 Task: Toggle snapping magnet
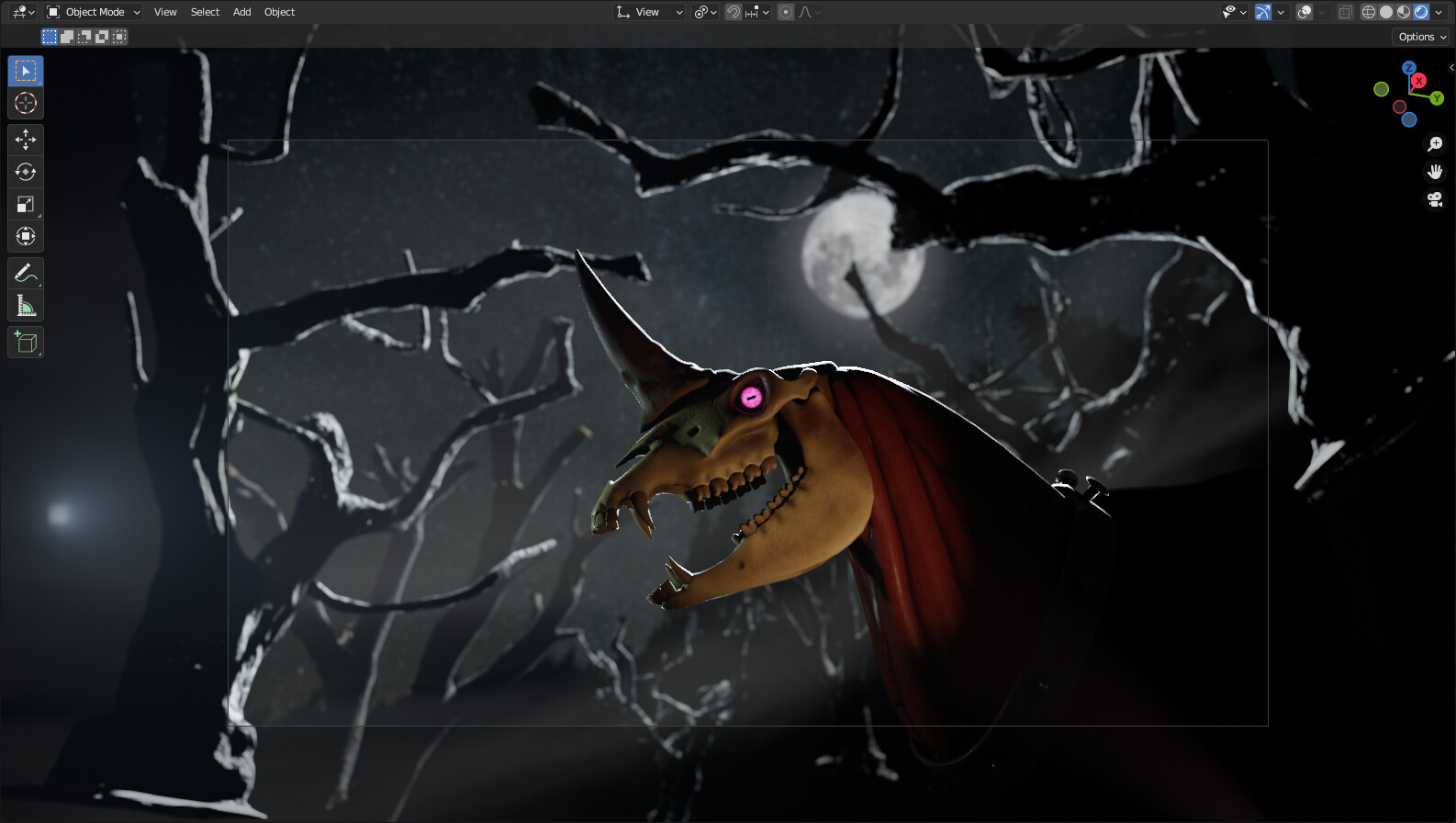click(x=734, y=12)
